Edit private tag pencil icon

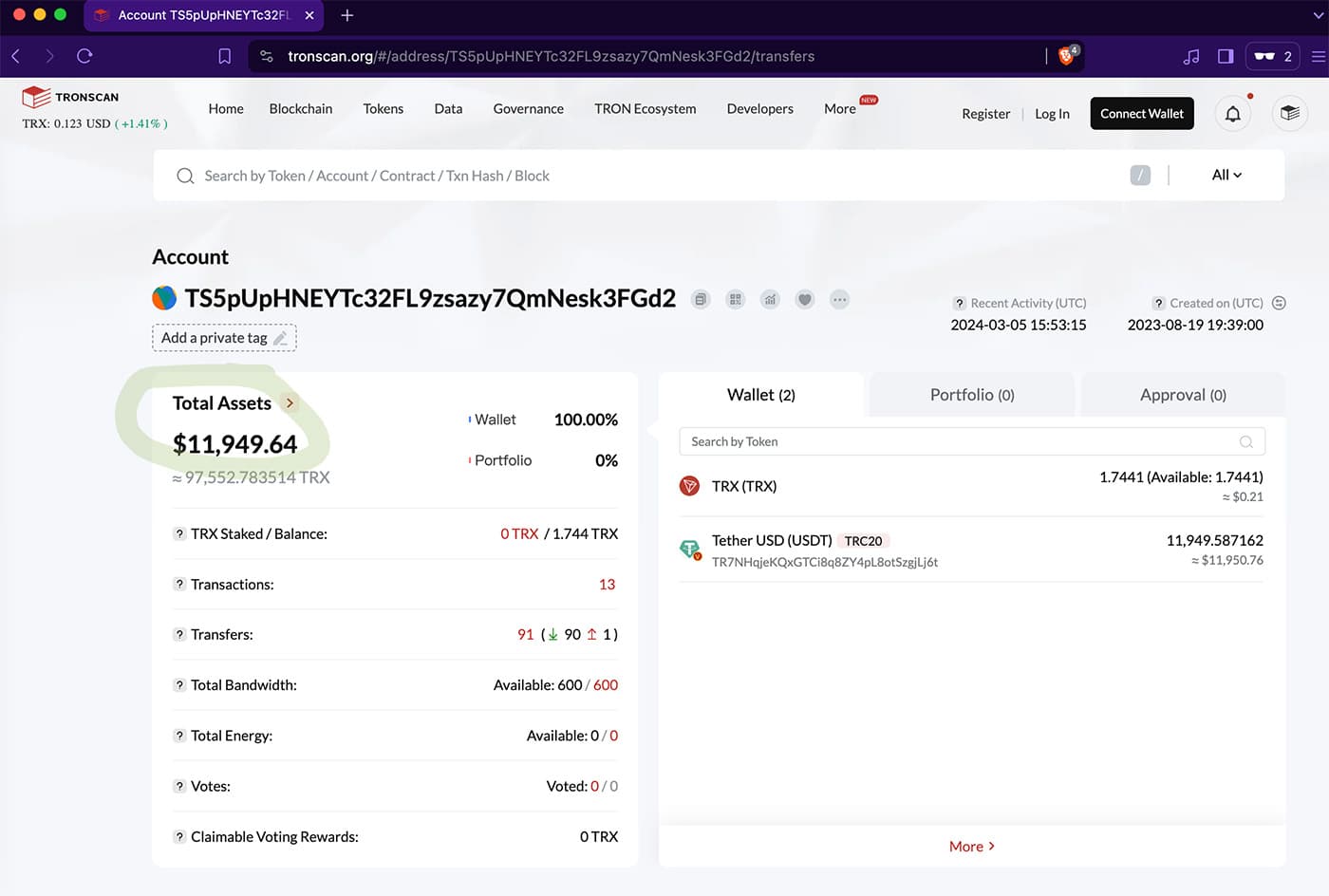(280, 339)
